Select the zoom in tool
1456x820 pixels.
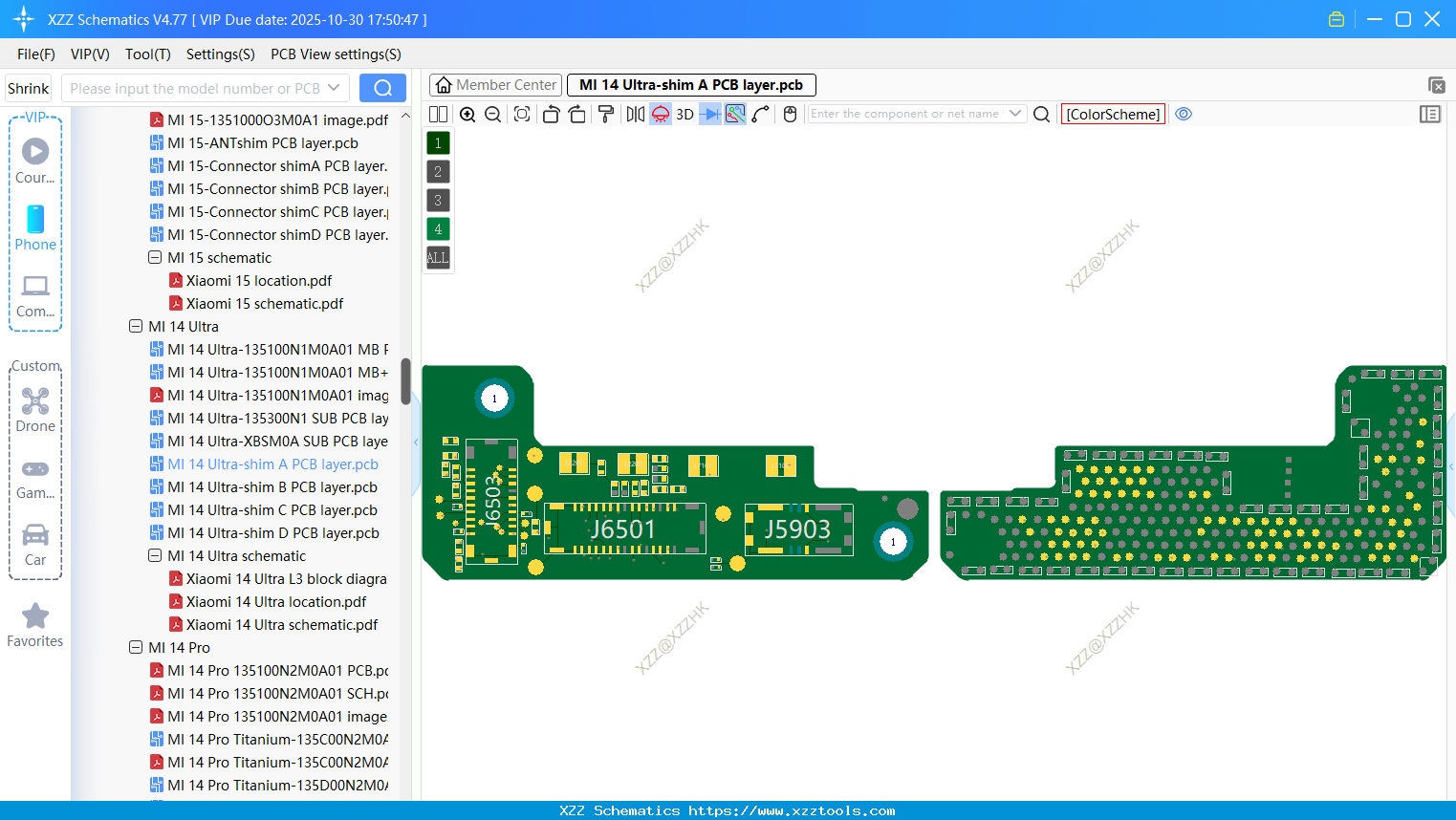point(467,114)
